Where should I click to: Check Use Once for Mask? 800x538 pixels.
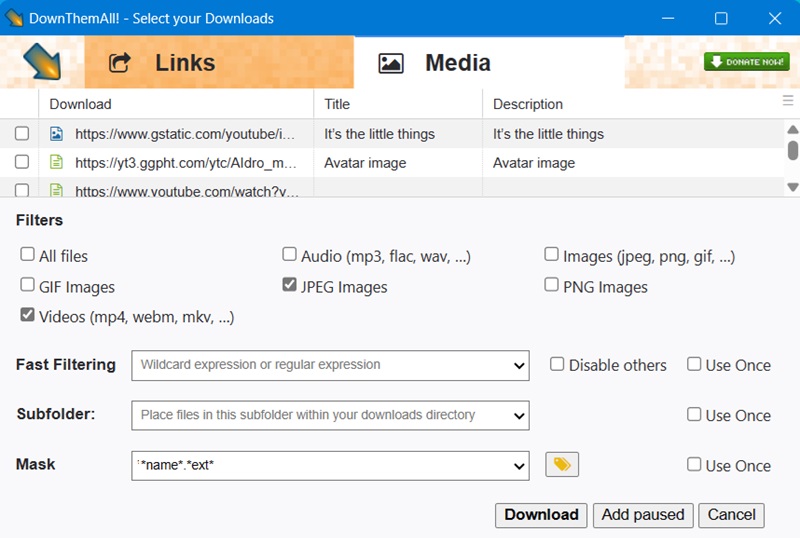click(x=693, y=464)
